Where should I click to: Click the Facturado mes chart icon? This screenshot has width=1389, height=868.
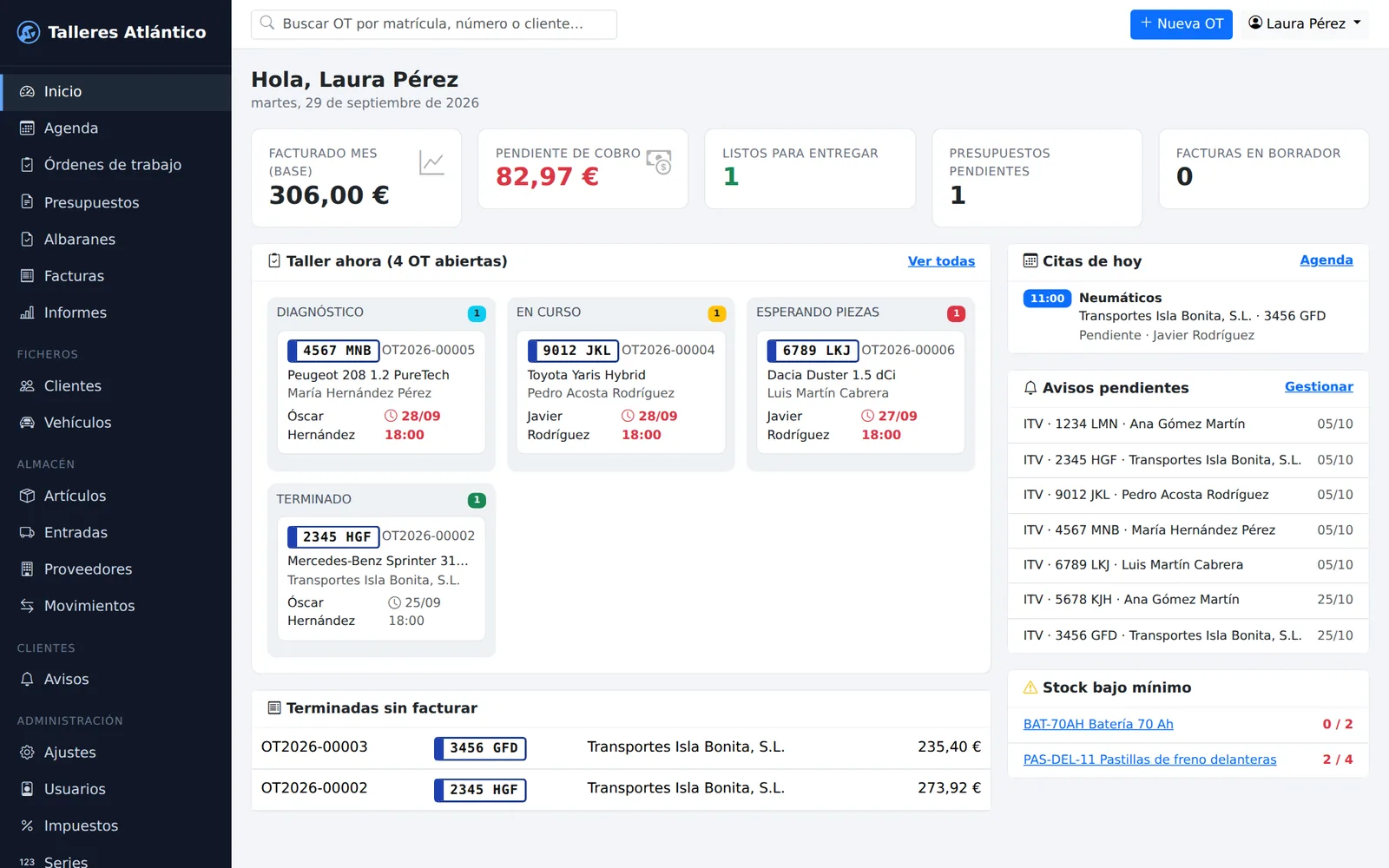pyautogui.click(x=431, y=162)
